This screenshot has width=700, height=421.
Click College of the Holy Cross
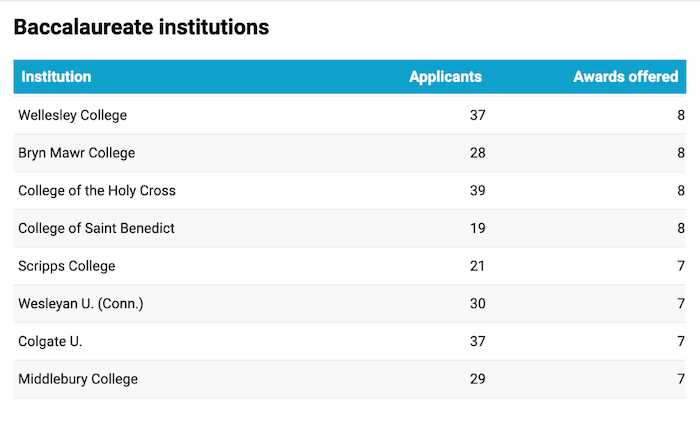point(97,190)
